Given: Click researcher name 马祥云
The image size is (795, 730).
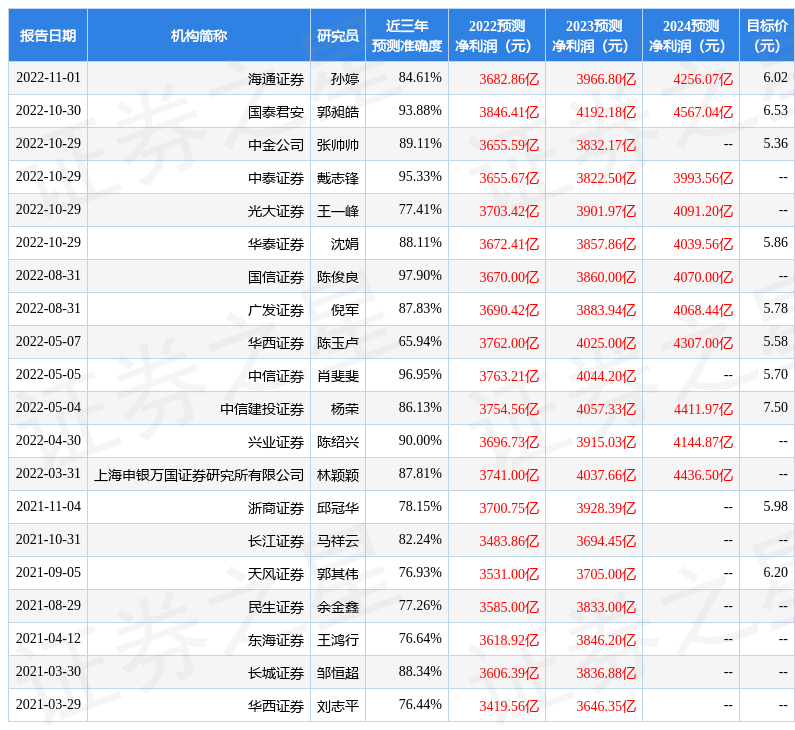Looking at the screenshot, I should [338, 540].
